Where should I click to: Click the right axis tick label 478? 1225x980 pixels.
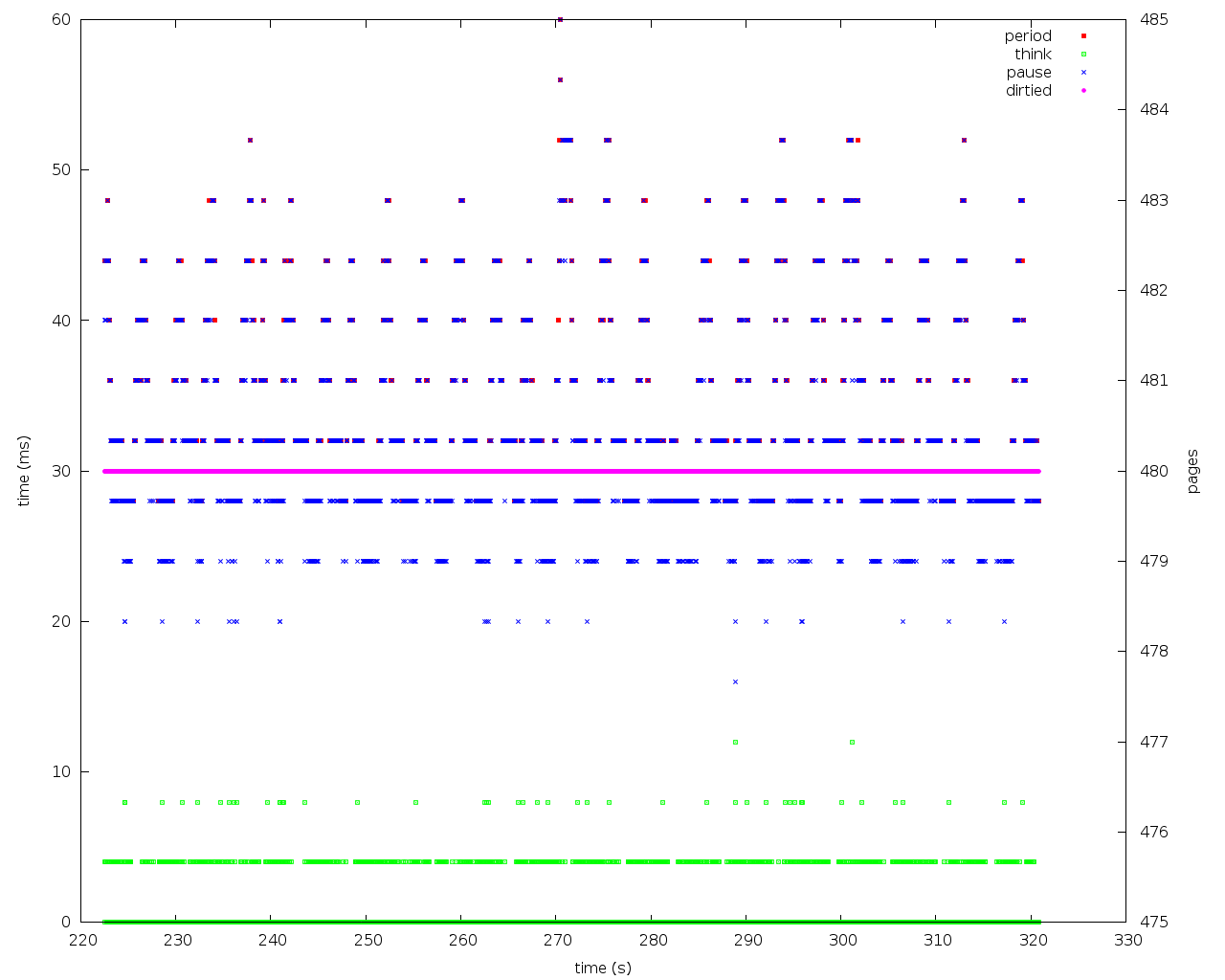1154,651
